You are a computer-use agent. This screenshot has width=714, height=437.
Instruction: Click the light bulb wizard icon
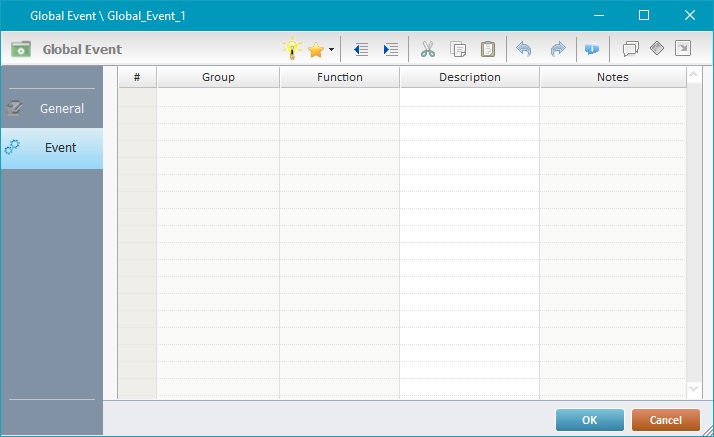tap(291, 49)
